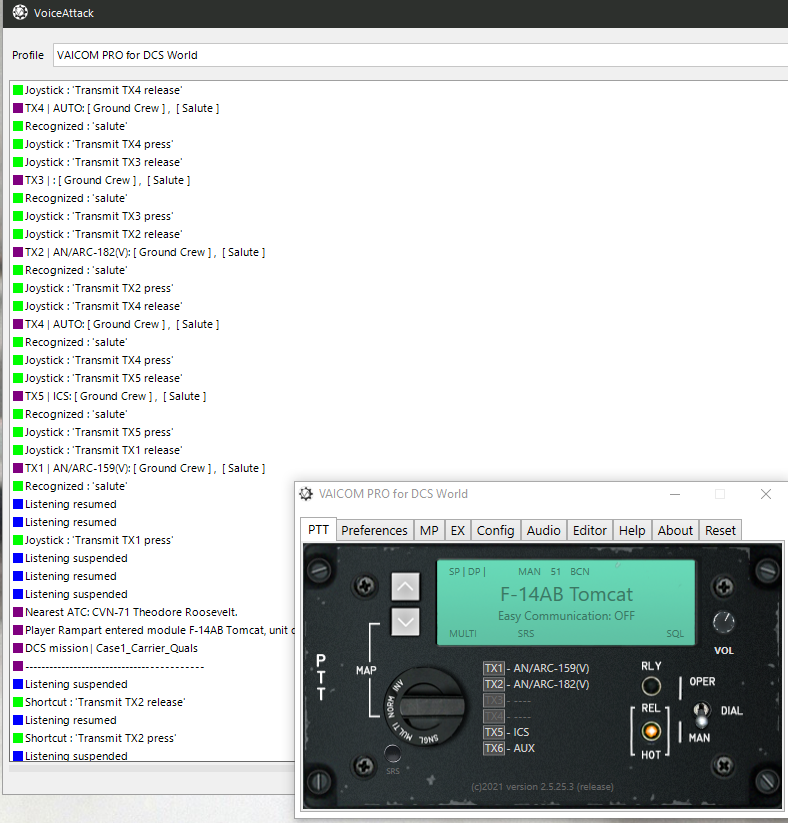Image resolution: width=788 pixels, height=823 pixels.
Task: Click the SRS indicator lamp
Action: 392,753
